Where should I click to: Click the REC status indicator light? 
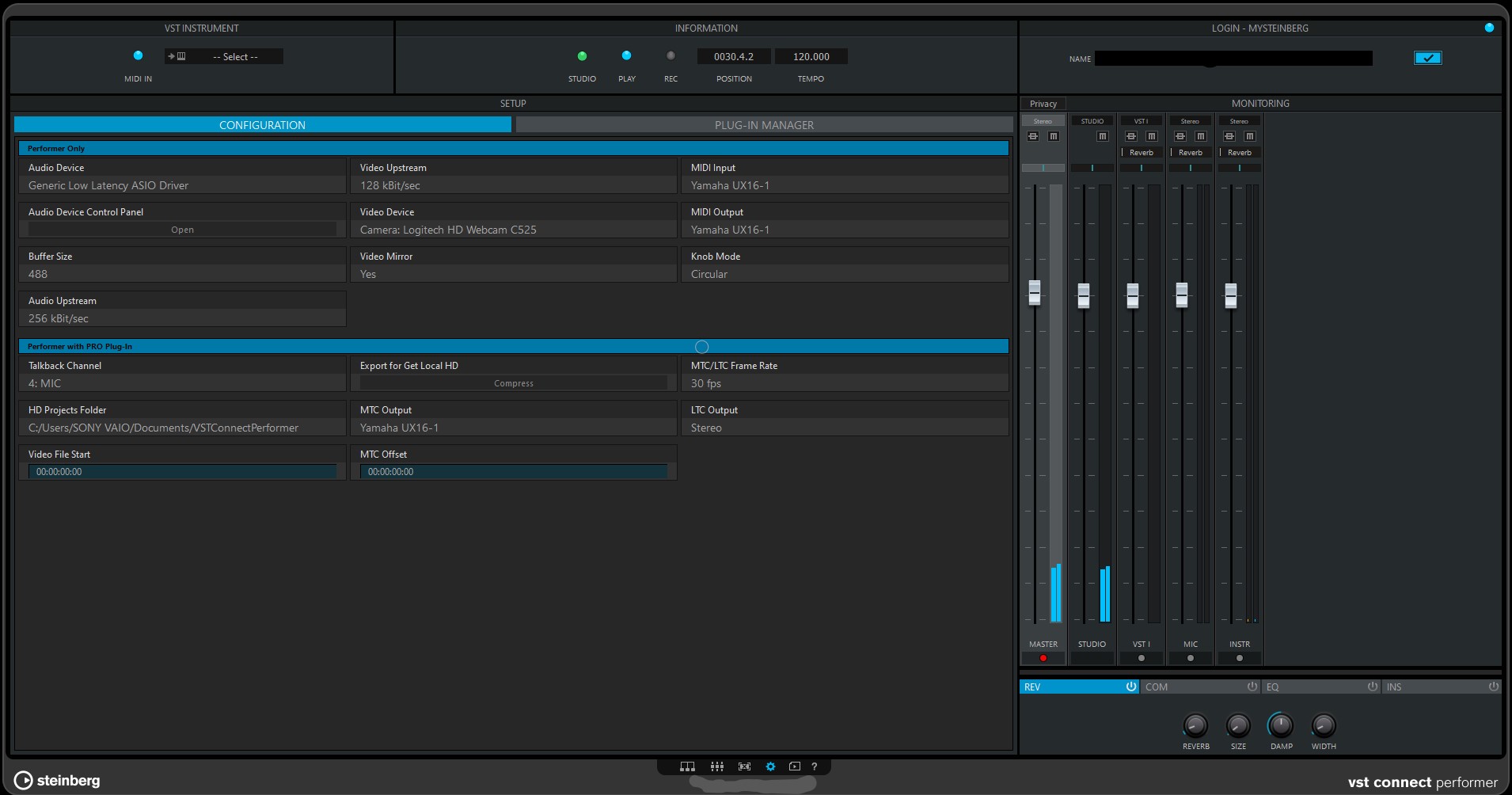click(x=671, y=55)
